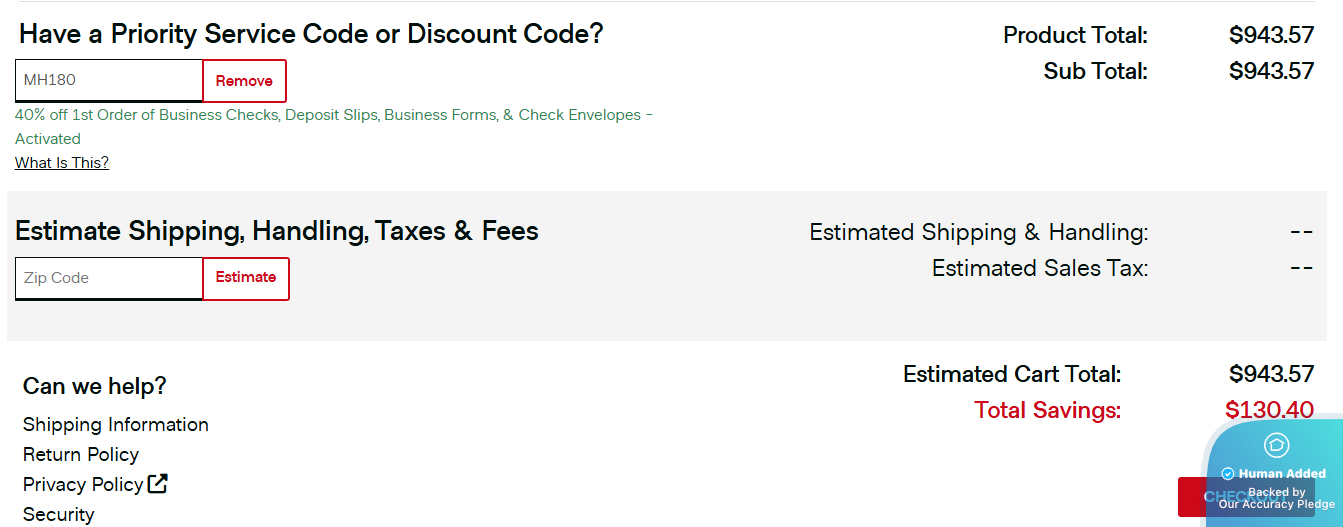Go to the Security link
Viewport: 1343px width, 527px height.
(x=59, y=514)
